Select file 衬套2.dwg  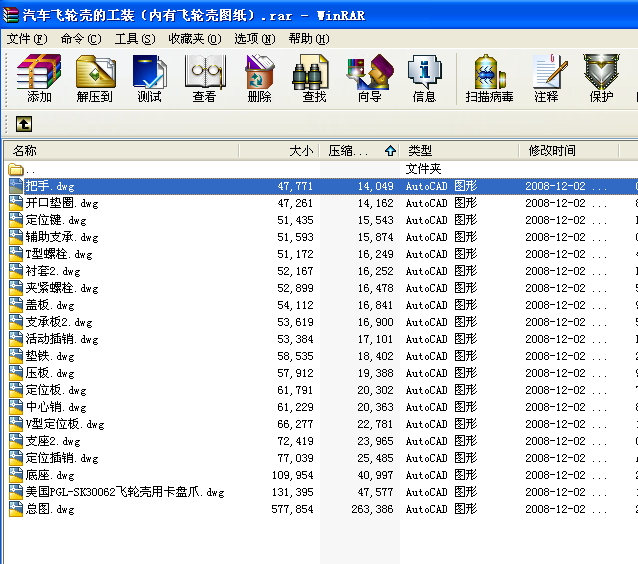tap(53, 271)
